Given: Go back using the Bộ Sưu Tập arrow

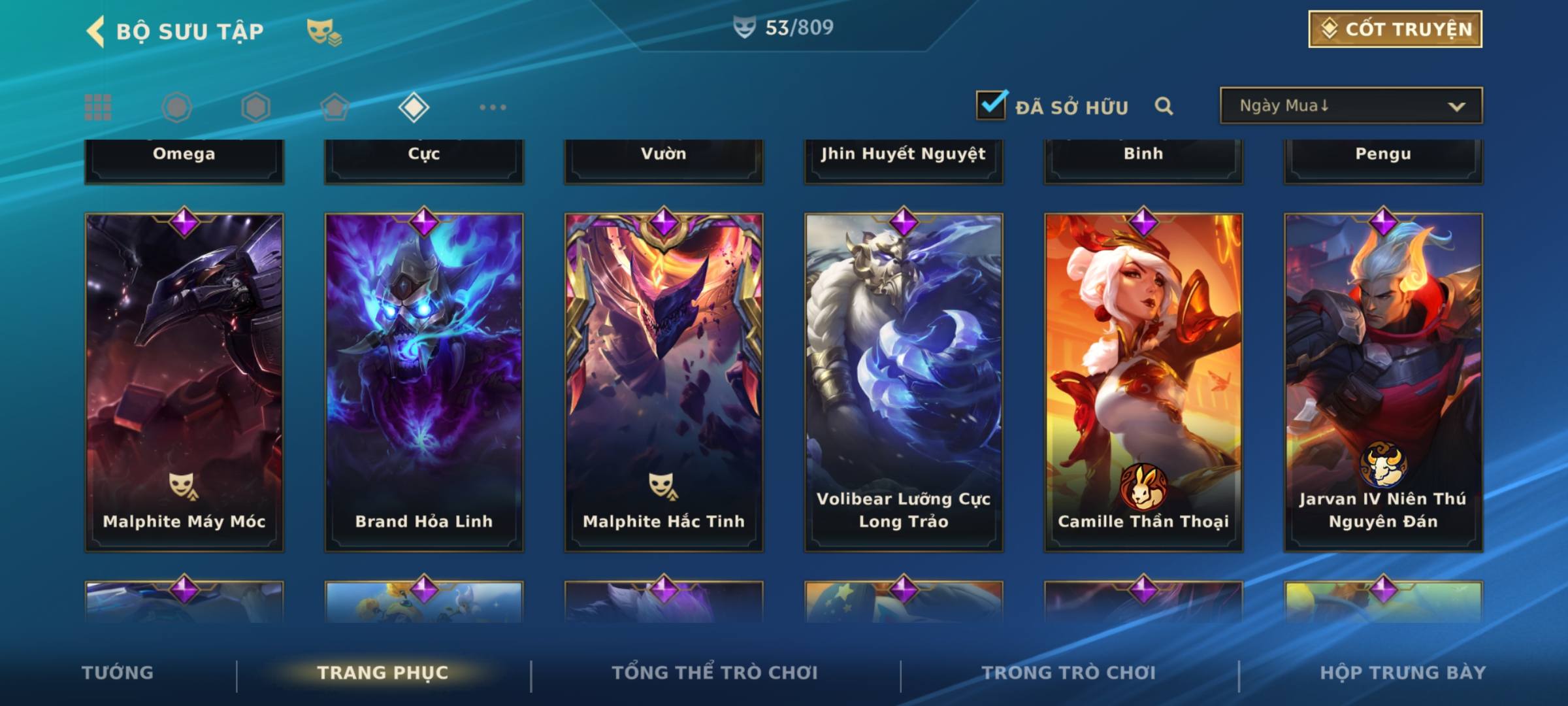Looking at the screenshot, I should coord(96,31).
